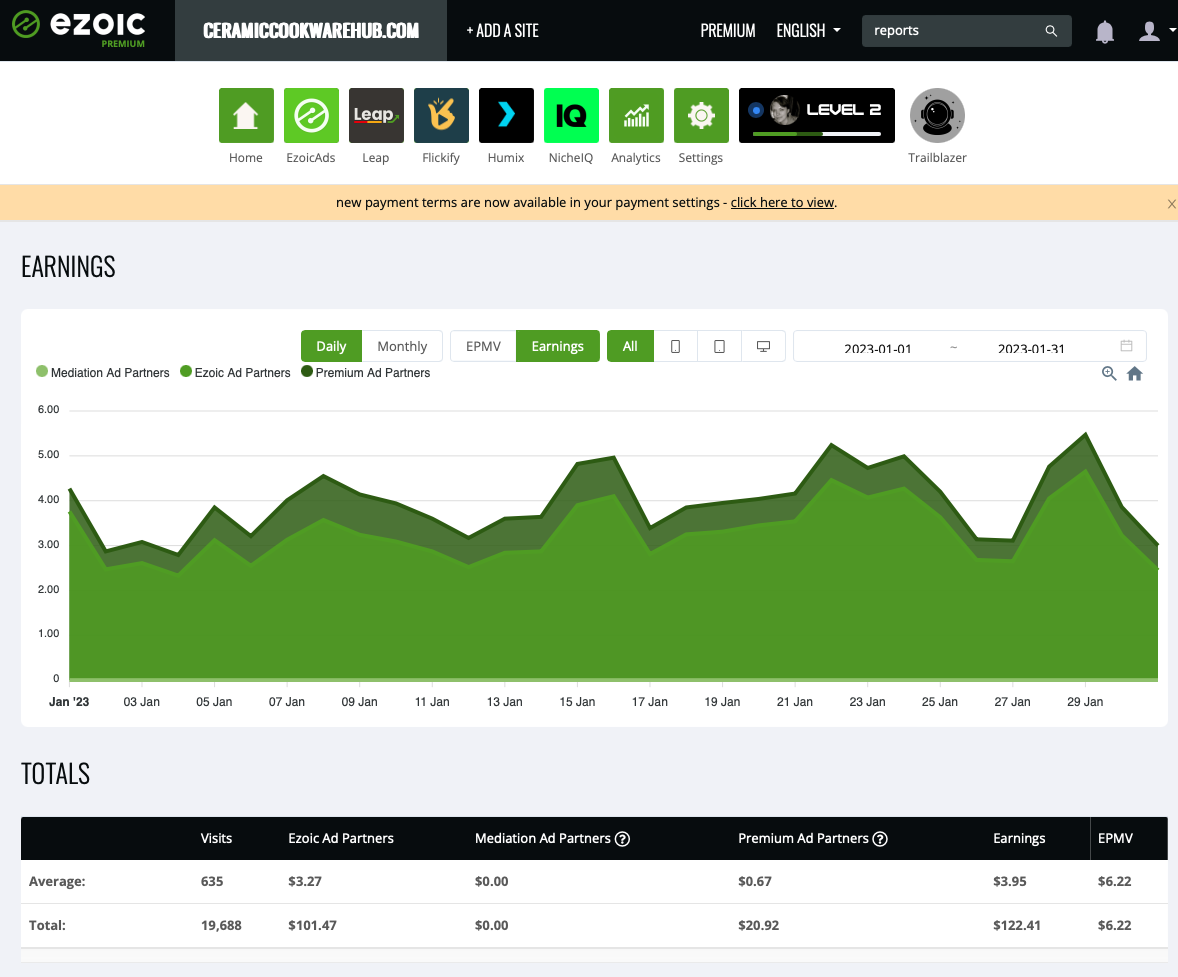Image resolution: width=1178 pixels, height=977 pixels.
Task: Filter chart by tablet device icon
Action: point(719,346)
